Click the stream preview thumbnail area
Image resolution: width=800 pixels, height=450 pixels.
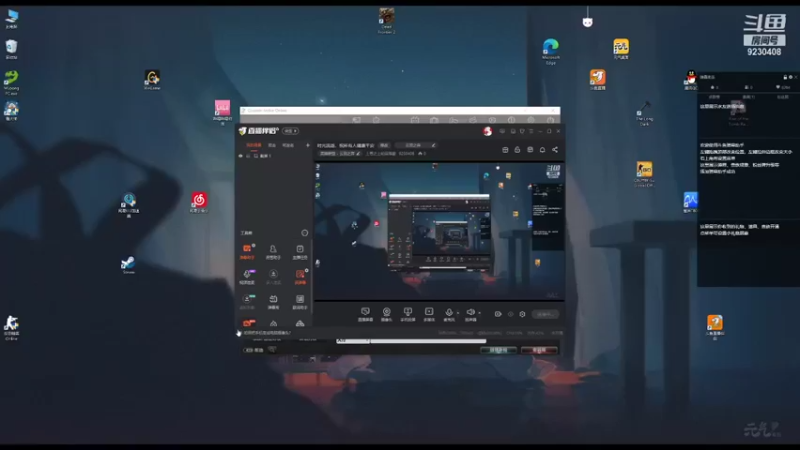(x=440, y=231)
